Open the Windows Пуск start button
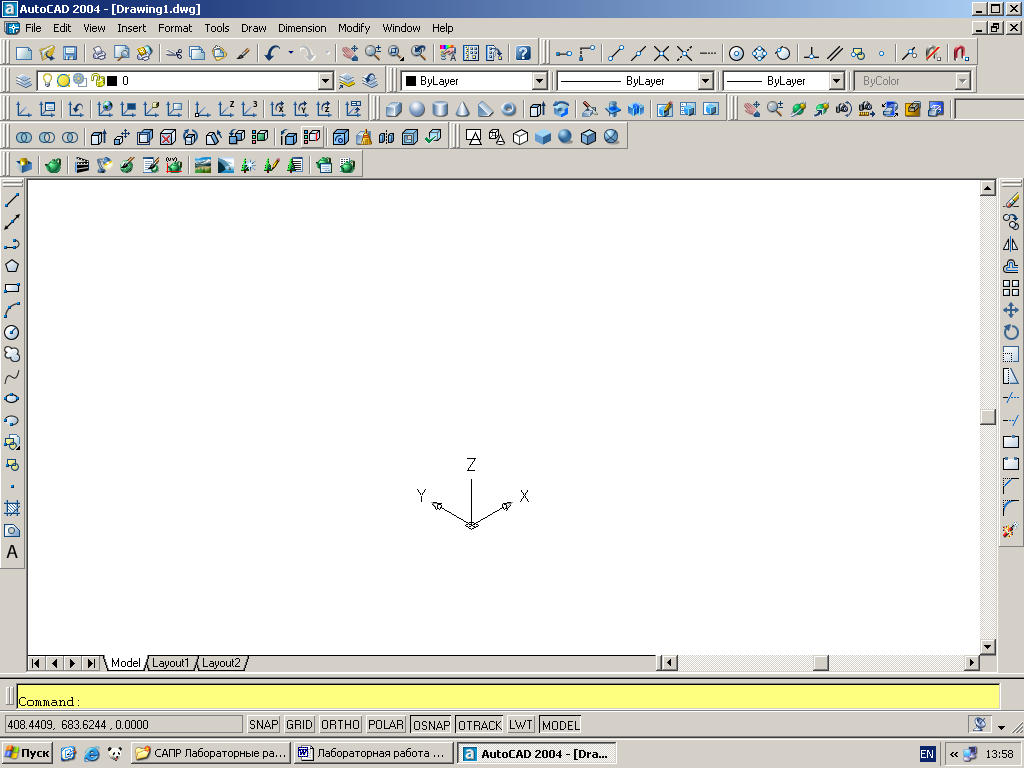 27,753
